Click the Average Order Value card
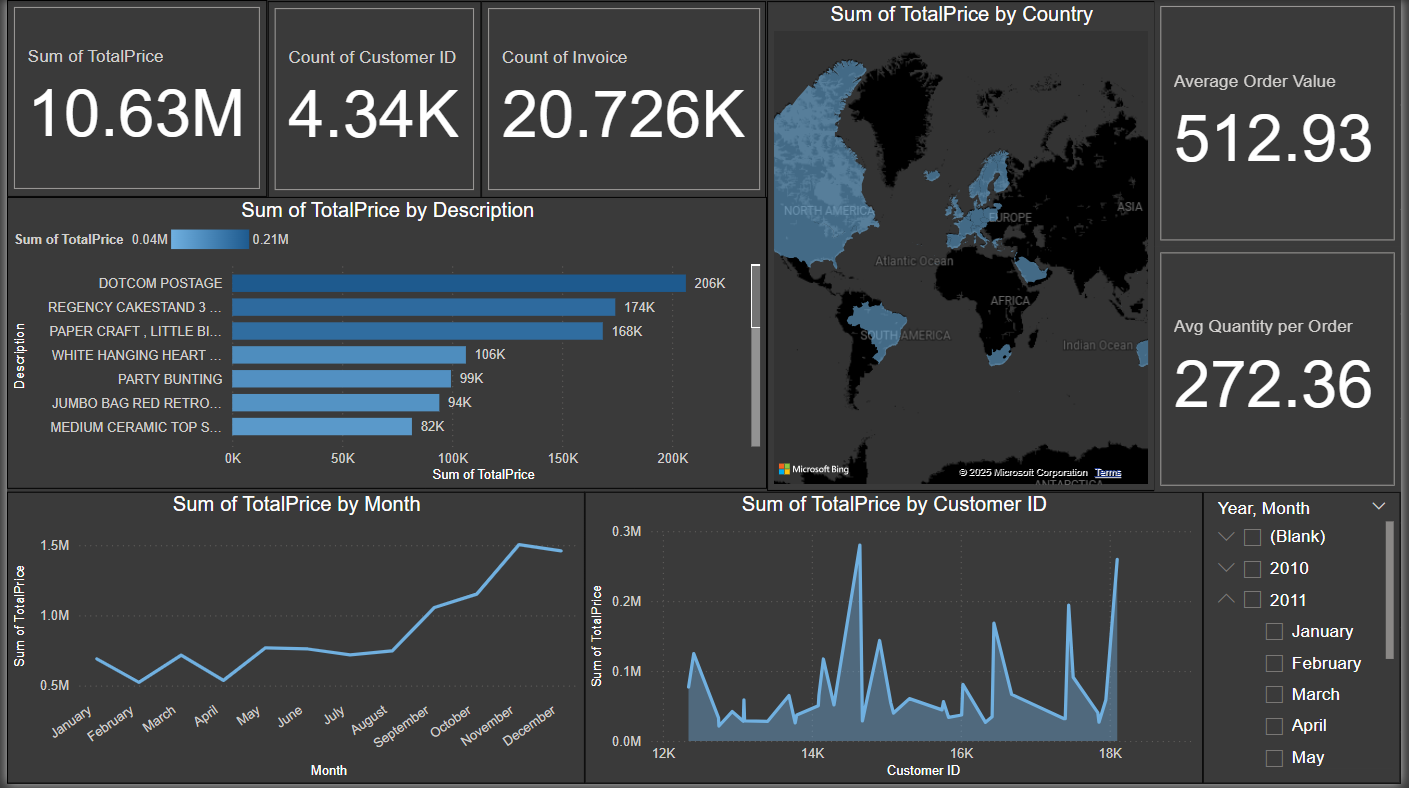This screenshot has width=1409, height=788. [1277, 122]
